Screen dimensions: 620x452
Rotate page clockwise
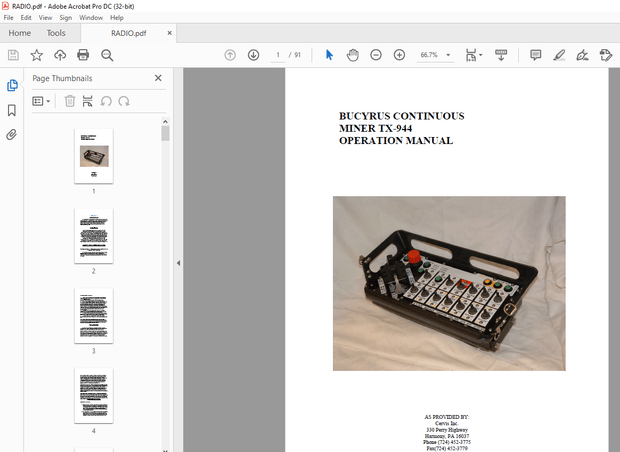click(124, 101)
